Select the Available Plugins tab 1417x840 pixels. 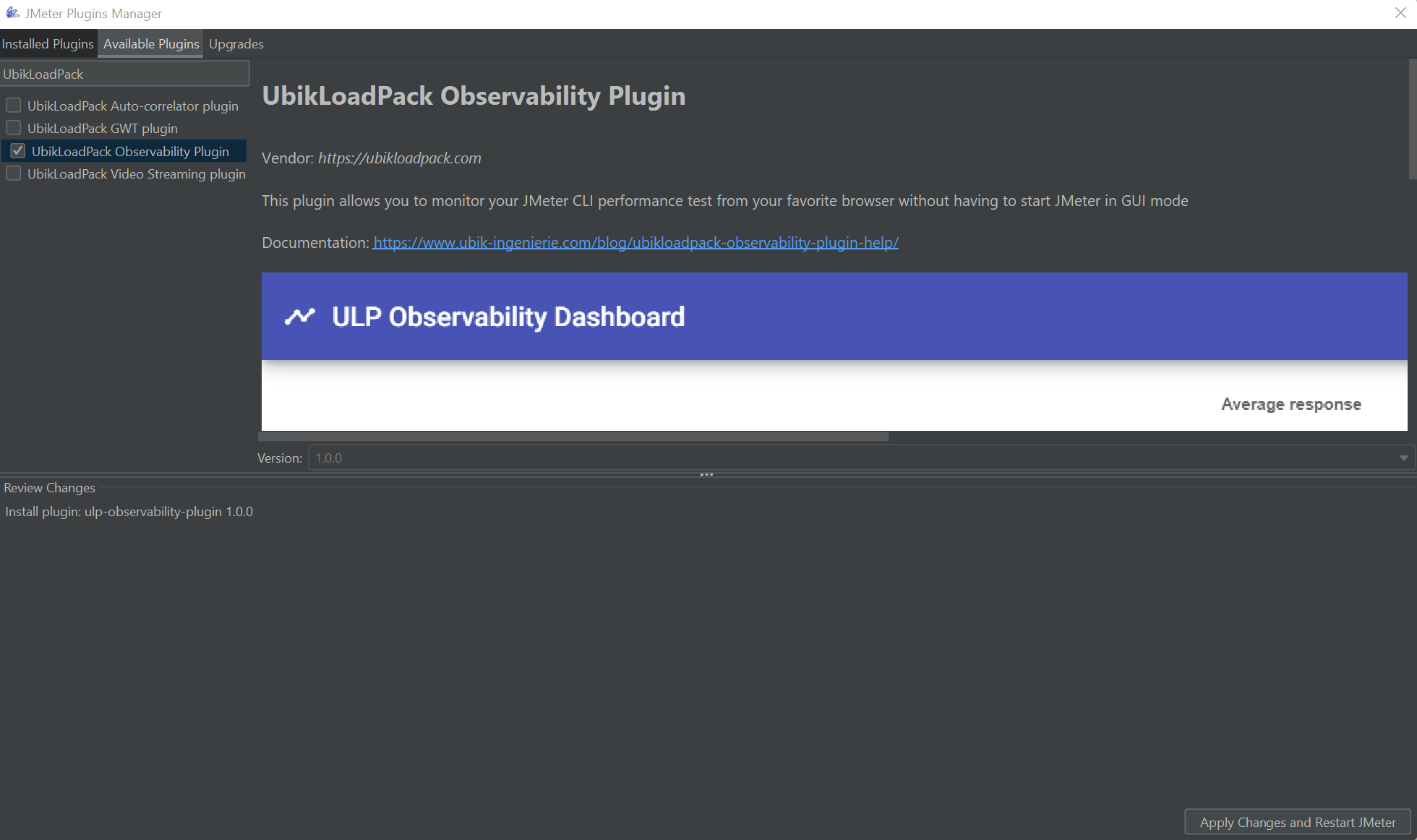point(151,44)
